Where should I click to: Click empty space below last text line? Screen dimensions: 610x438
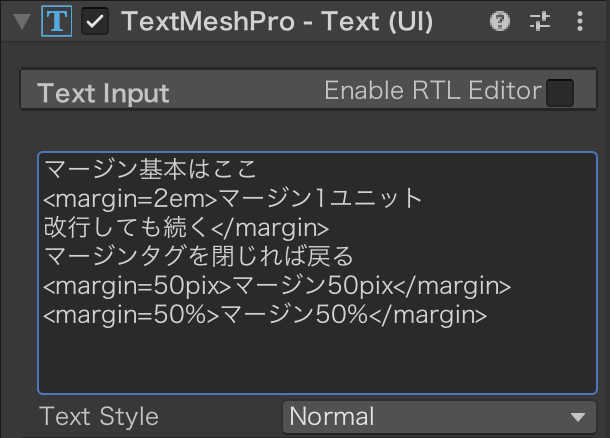pos(317,360)
